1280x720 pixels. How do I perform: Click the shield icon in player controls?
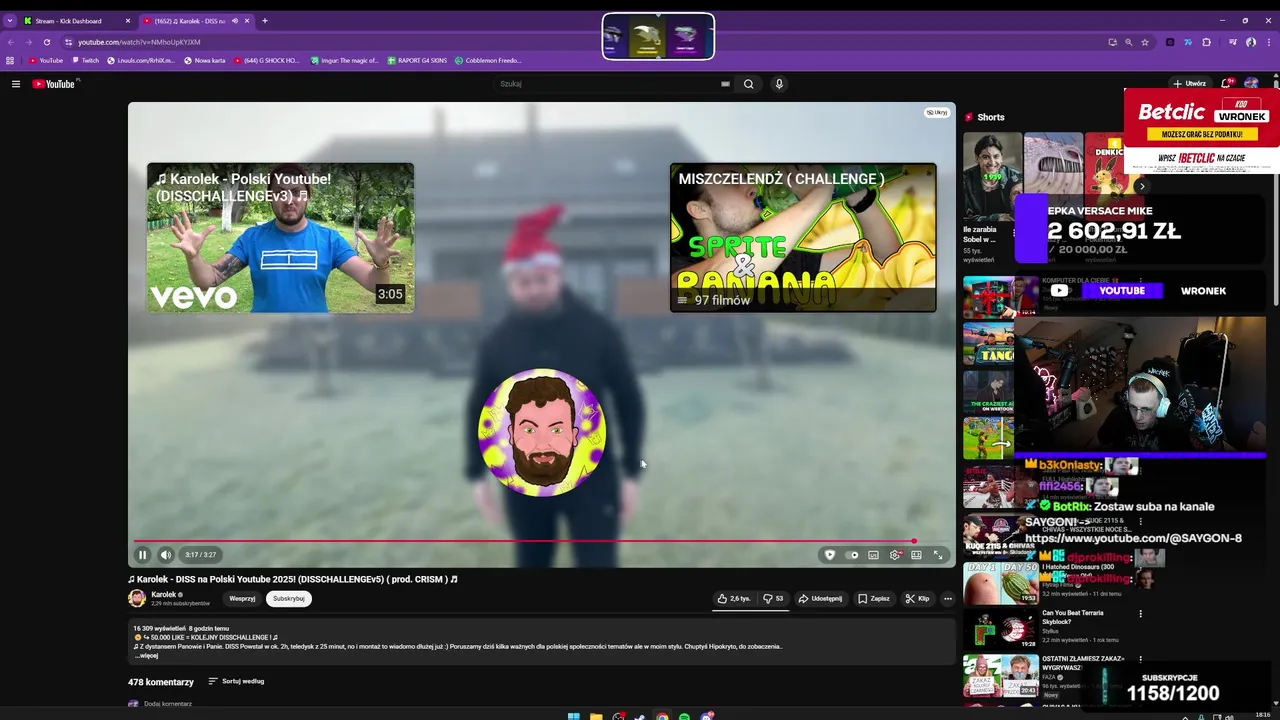coord(829,555)
